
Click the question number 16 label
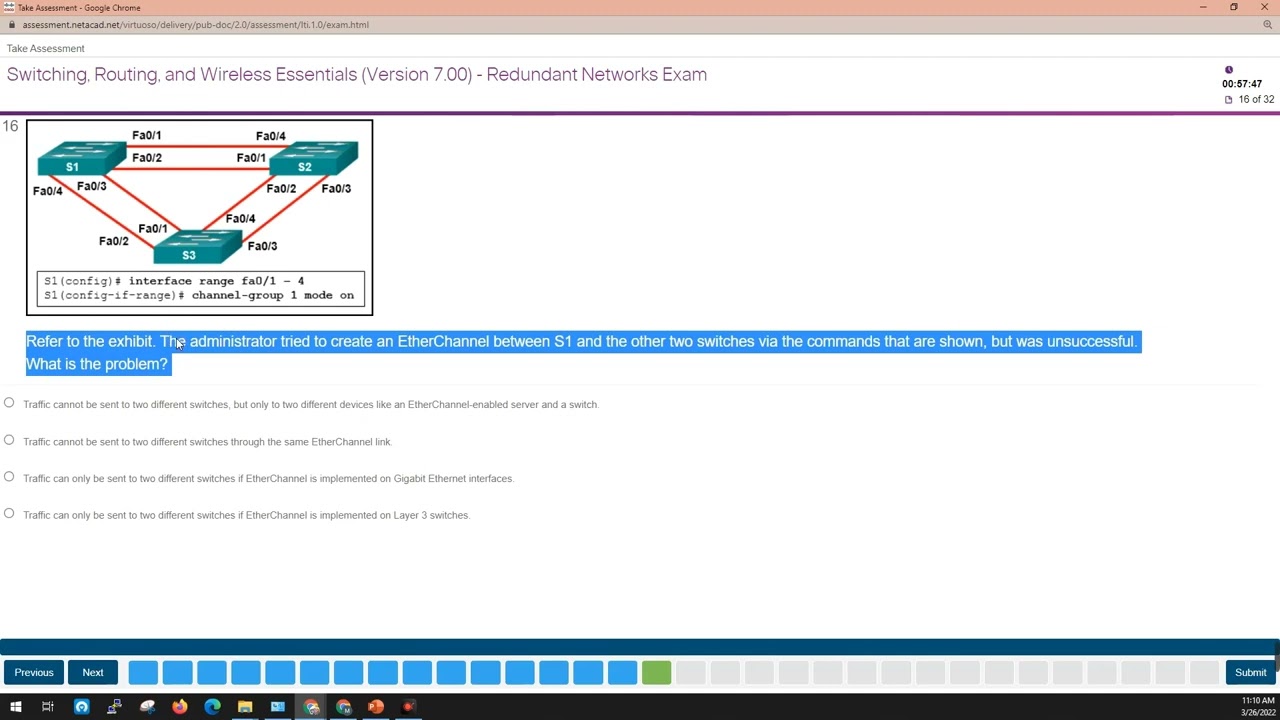tap(10, 126)
